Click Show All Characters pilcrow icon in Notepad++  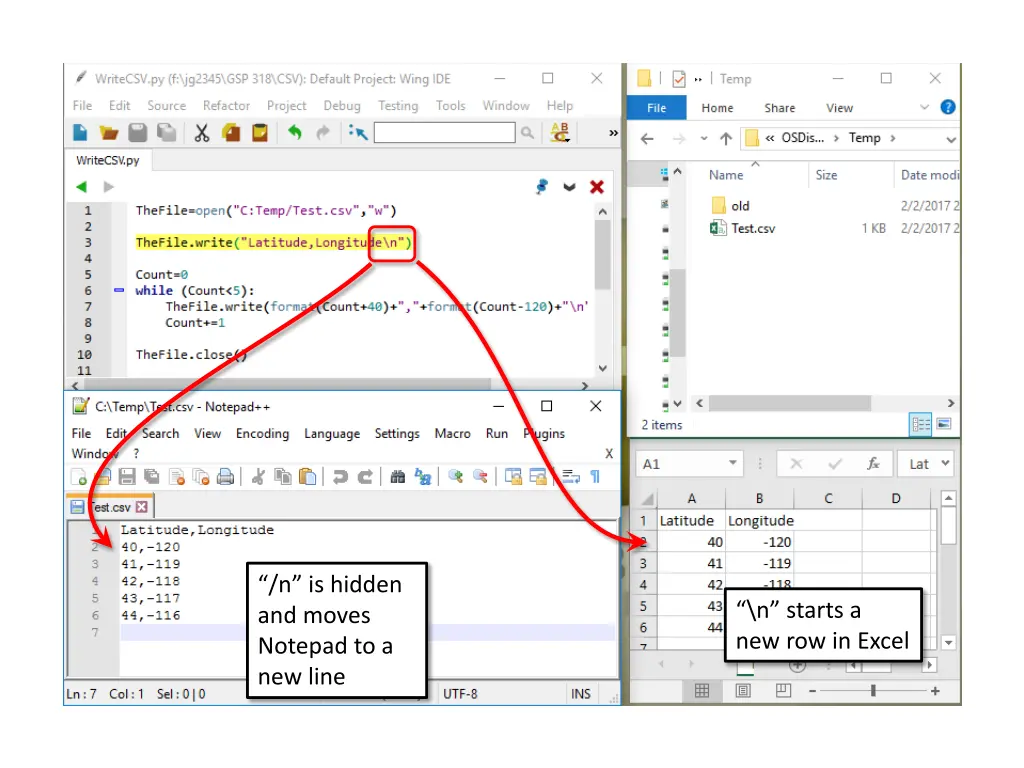click(x=596, y=477)
